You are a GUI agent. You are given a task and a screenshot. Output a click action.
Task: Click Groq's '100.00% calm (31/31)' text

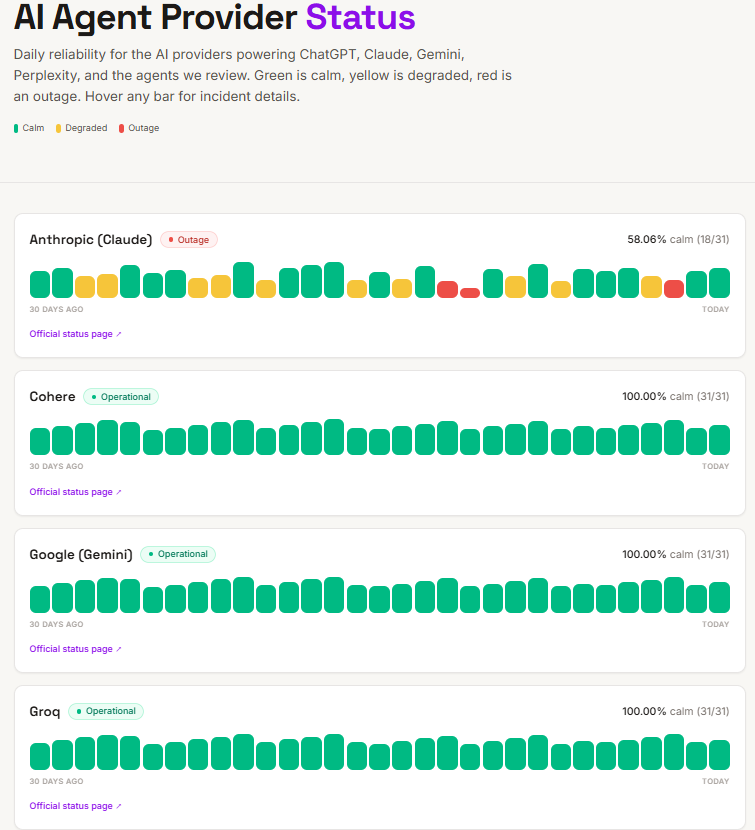click(x=676, y=711)
